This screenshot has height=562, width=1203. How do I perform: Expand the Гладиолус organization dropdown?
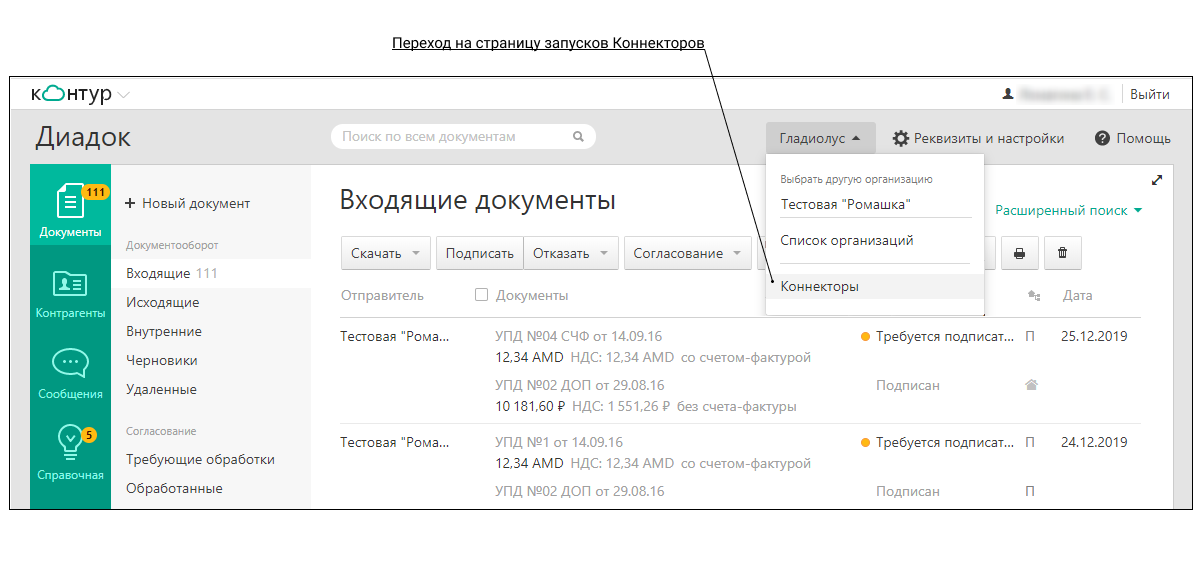click(x=820, y=138)
